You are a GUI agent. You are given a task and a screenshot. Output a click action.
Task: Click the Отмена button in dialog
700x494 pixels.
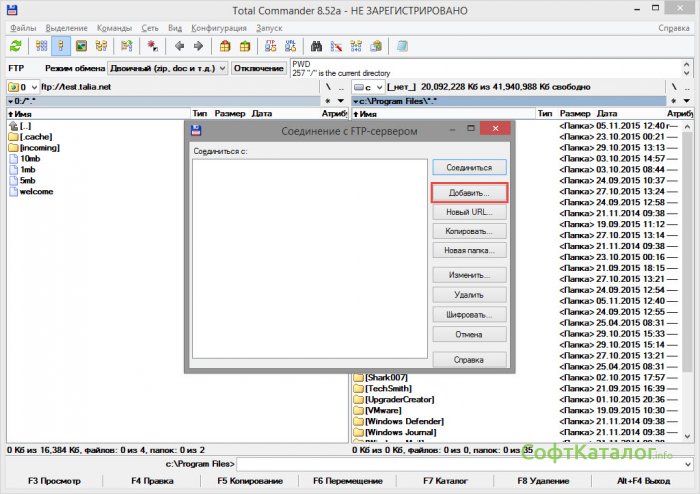468,334
